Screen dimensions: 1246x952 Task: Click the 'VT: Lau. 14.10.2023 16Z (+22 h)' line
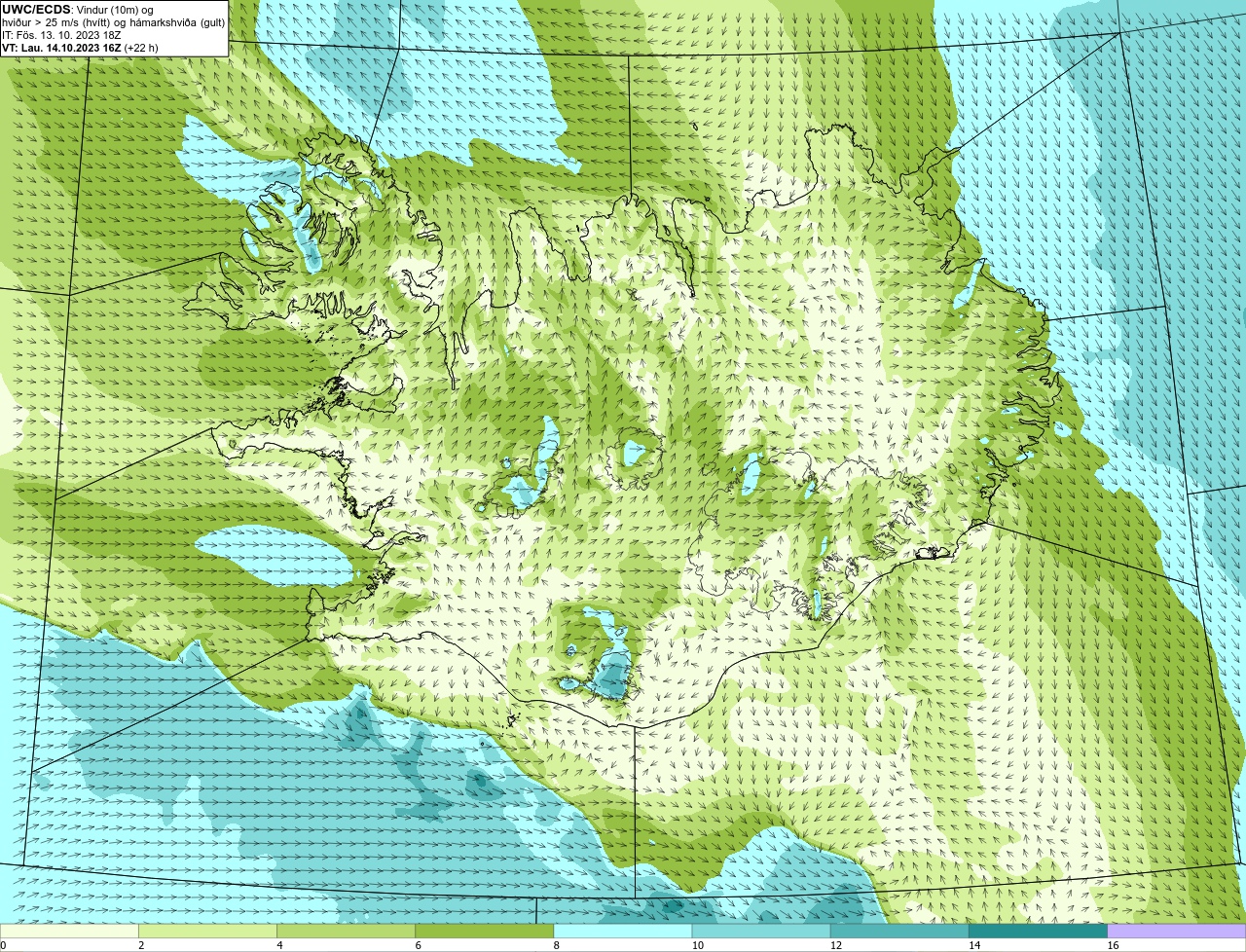[80, 48]
